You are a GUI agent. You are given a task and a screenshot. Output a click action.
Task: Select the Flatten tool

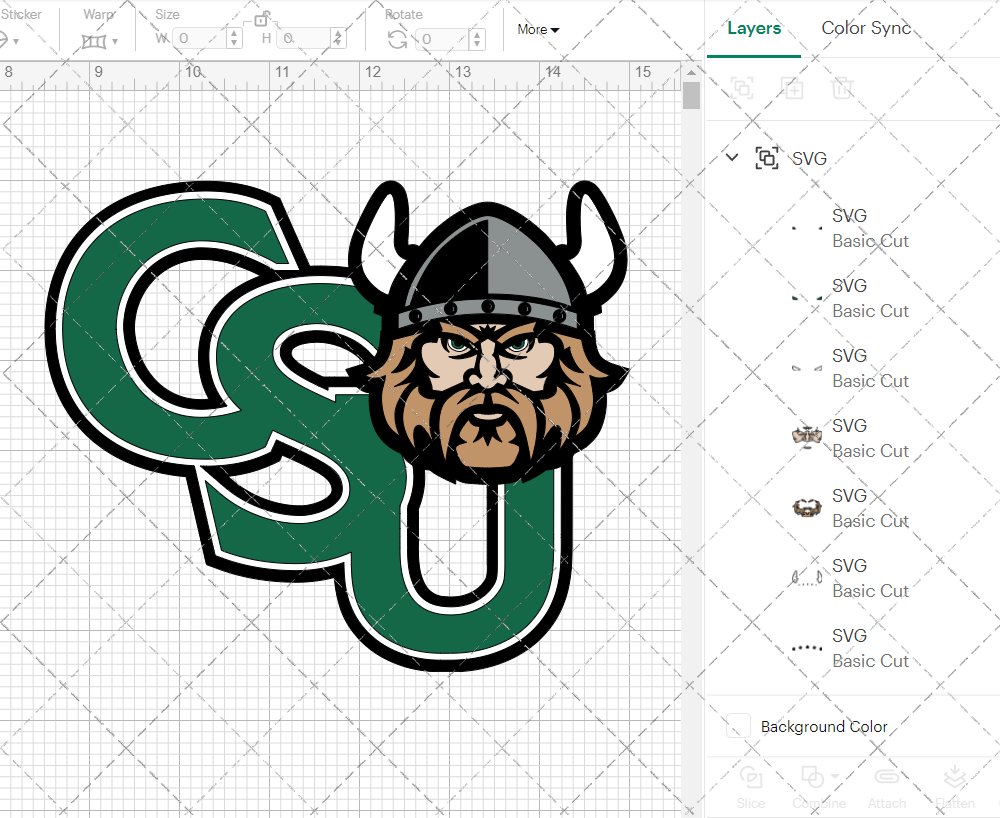coord(955,786)
